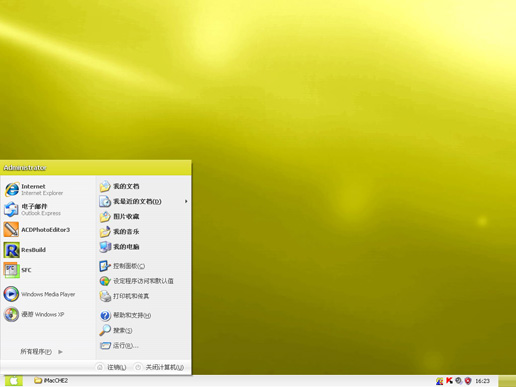Click the red shield tray icon
Viewport: 516px width, 387px height.
click(468, 380)
